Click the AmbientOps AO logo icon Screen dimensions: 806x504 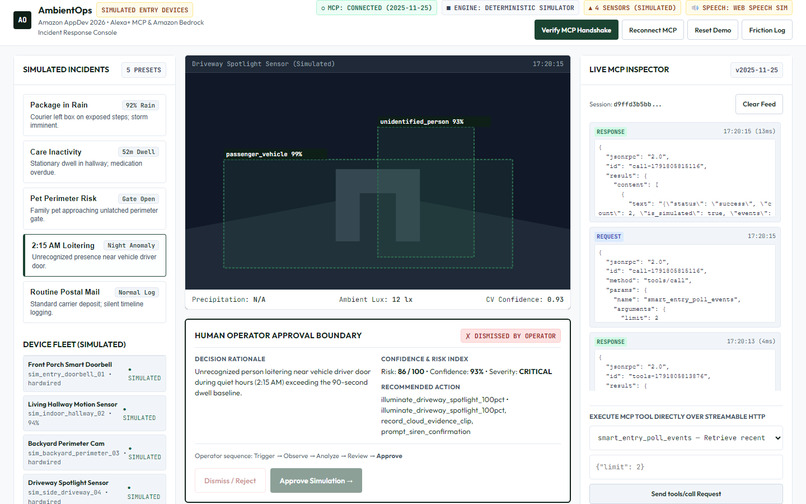[x=22, y=20]
